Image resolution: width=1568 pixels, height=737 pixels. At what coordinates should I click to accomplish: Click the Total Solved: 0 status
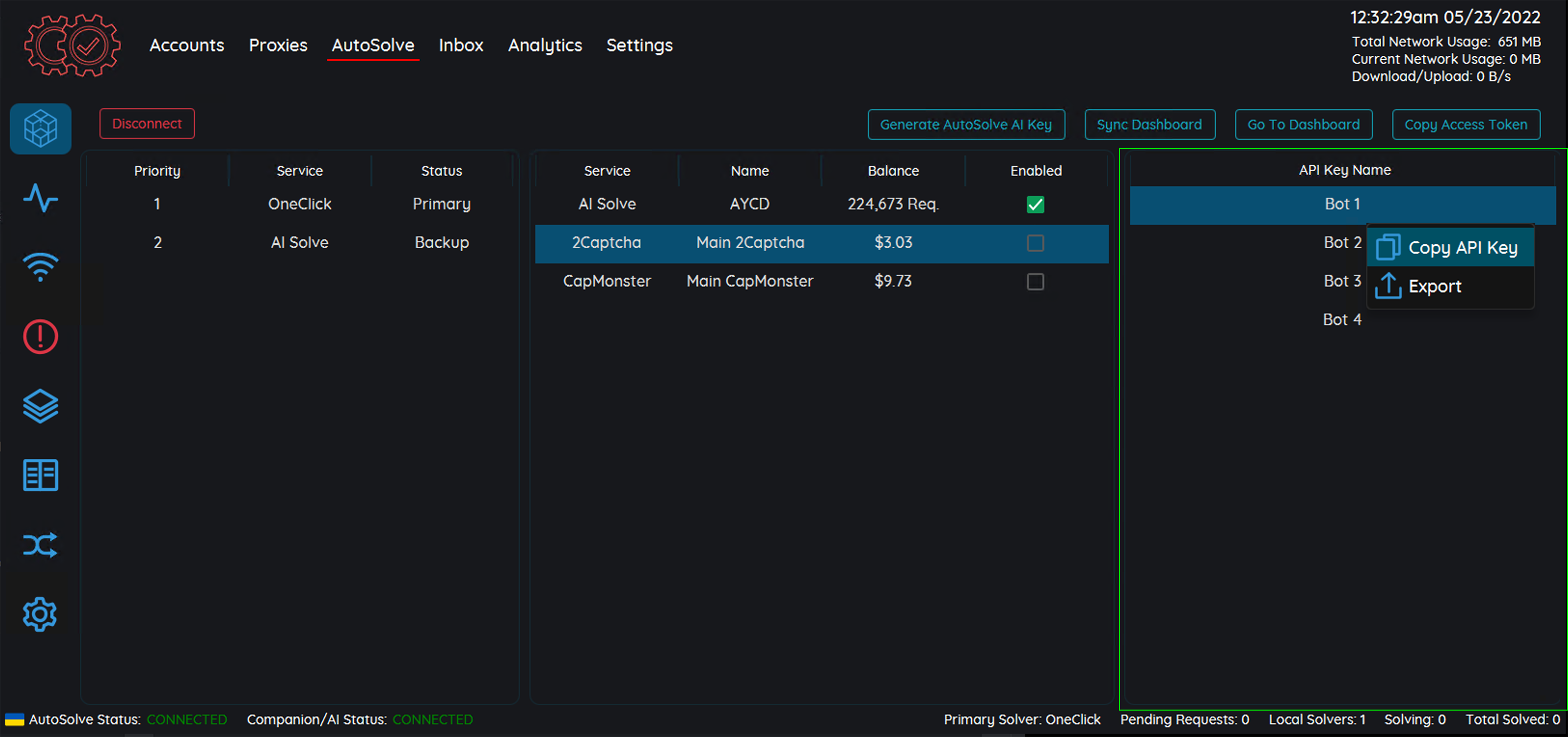click(x=1513, y=719)
